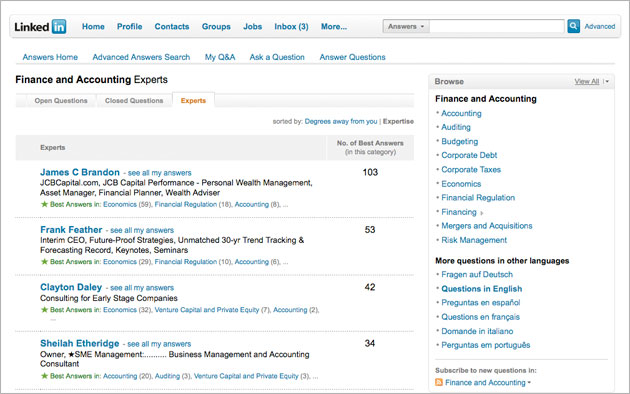Viewport: 630px width, 394px height.
Task: Click the RSS feed icon for Finance and Accounting
Action: 439,382
